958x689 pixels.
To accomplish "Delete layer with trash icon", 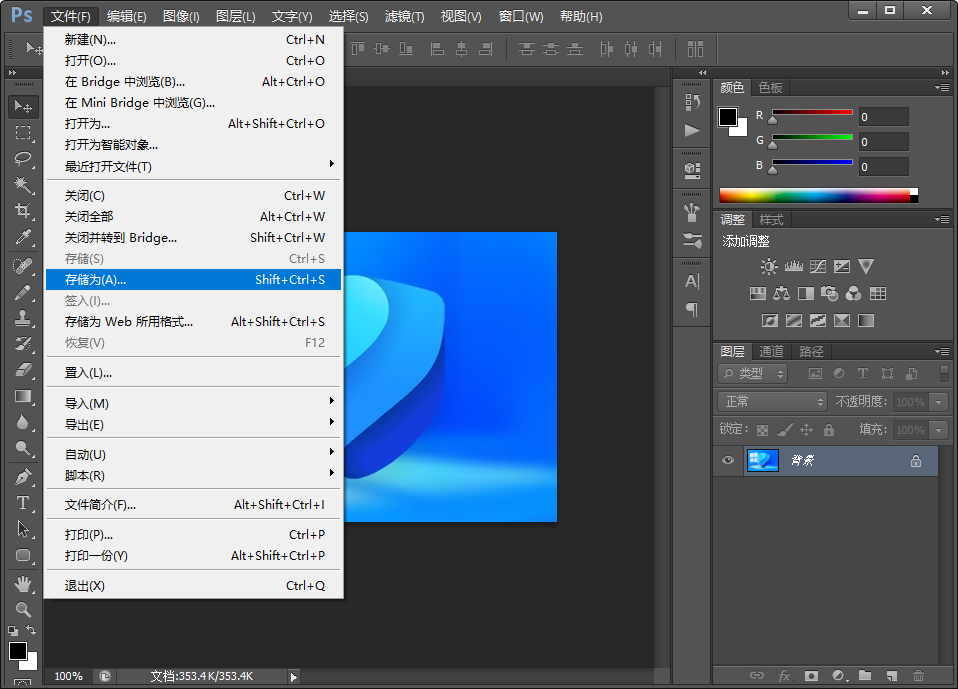I will click(x=918, y=676).
